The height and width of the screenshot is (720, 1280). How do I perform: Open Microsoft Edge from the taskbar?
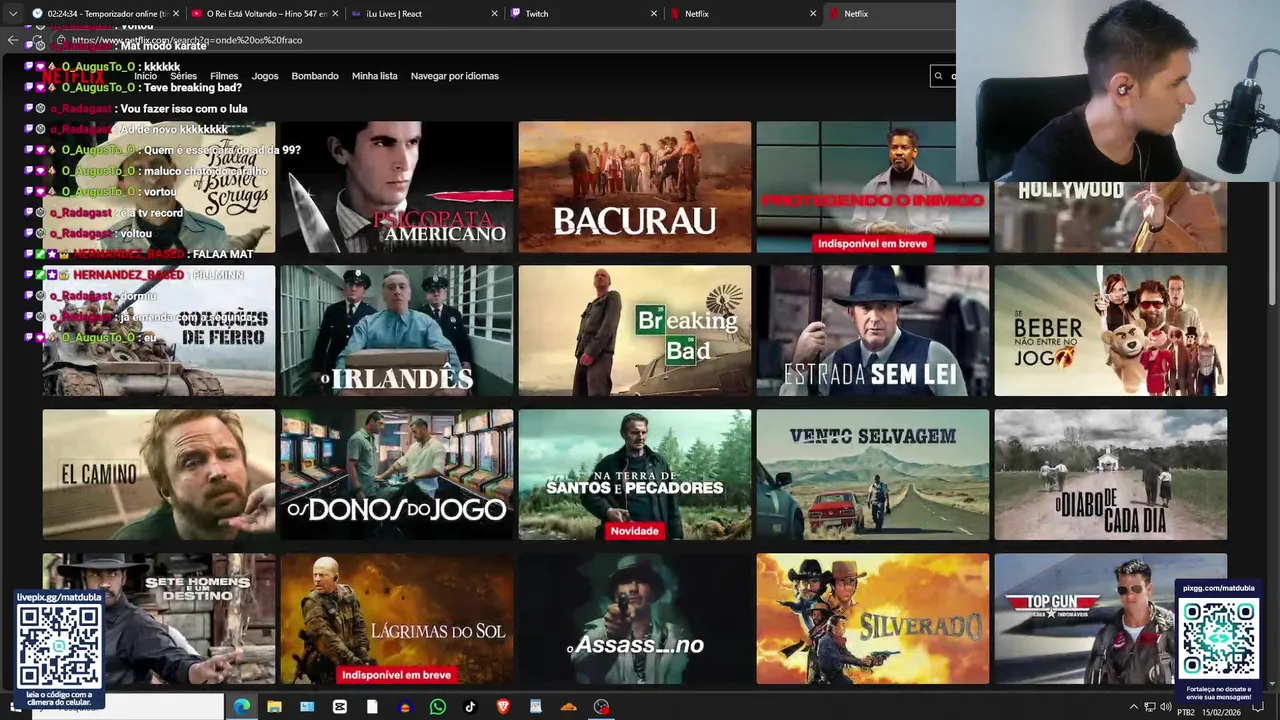[x=242, y=707]
